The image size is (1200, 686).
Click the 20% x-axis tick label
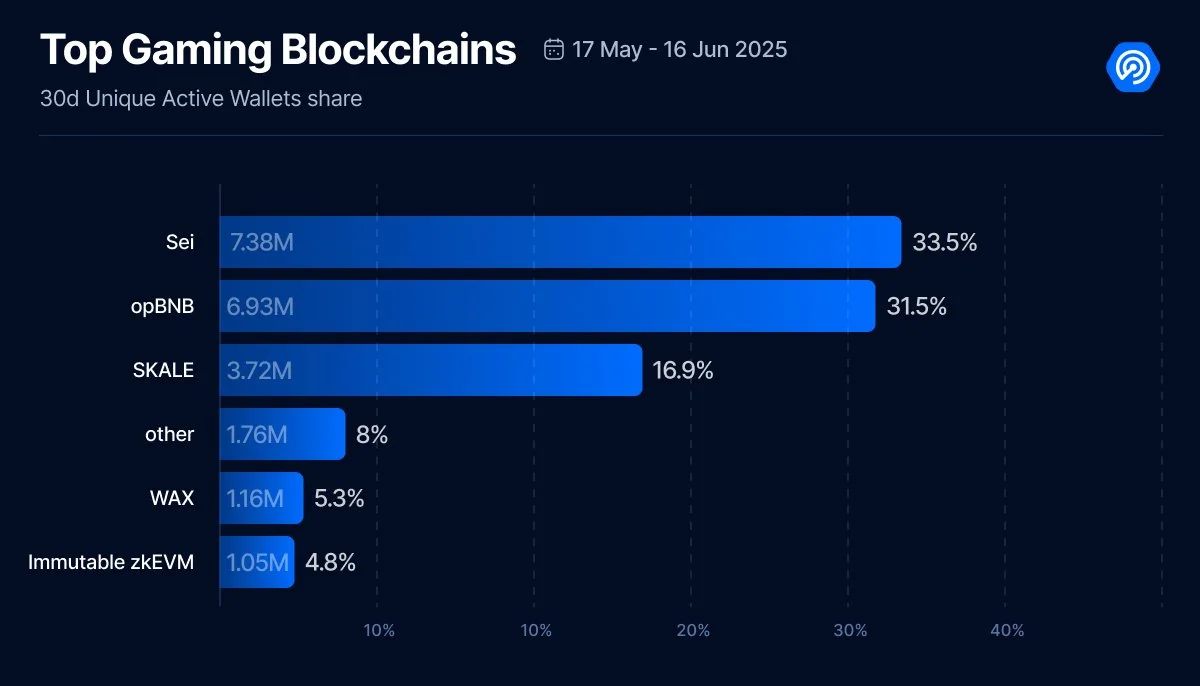click(x=693, y=631)
